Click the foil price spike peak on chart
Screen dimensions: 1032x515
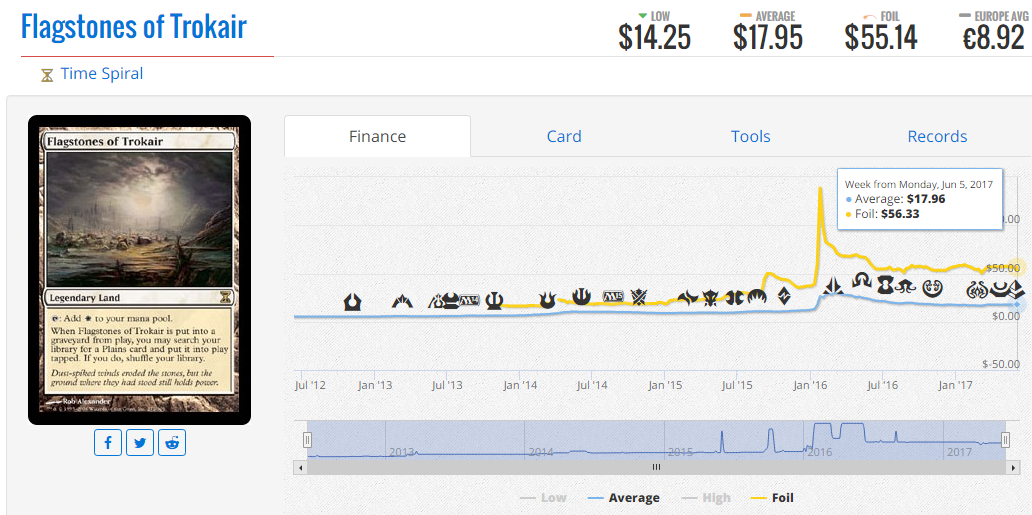pos(820,189)
